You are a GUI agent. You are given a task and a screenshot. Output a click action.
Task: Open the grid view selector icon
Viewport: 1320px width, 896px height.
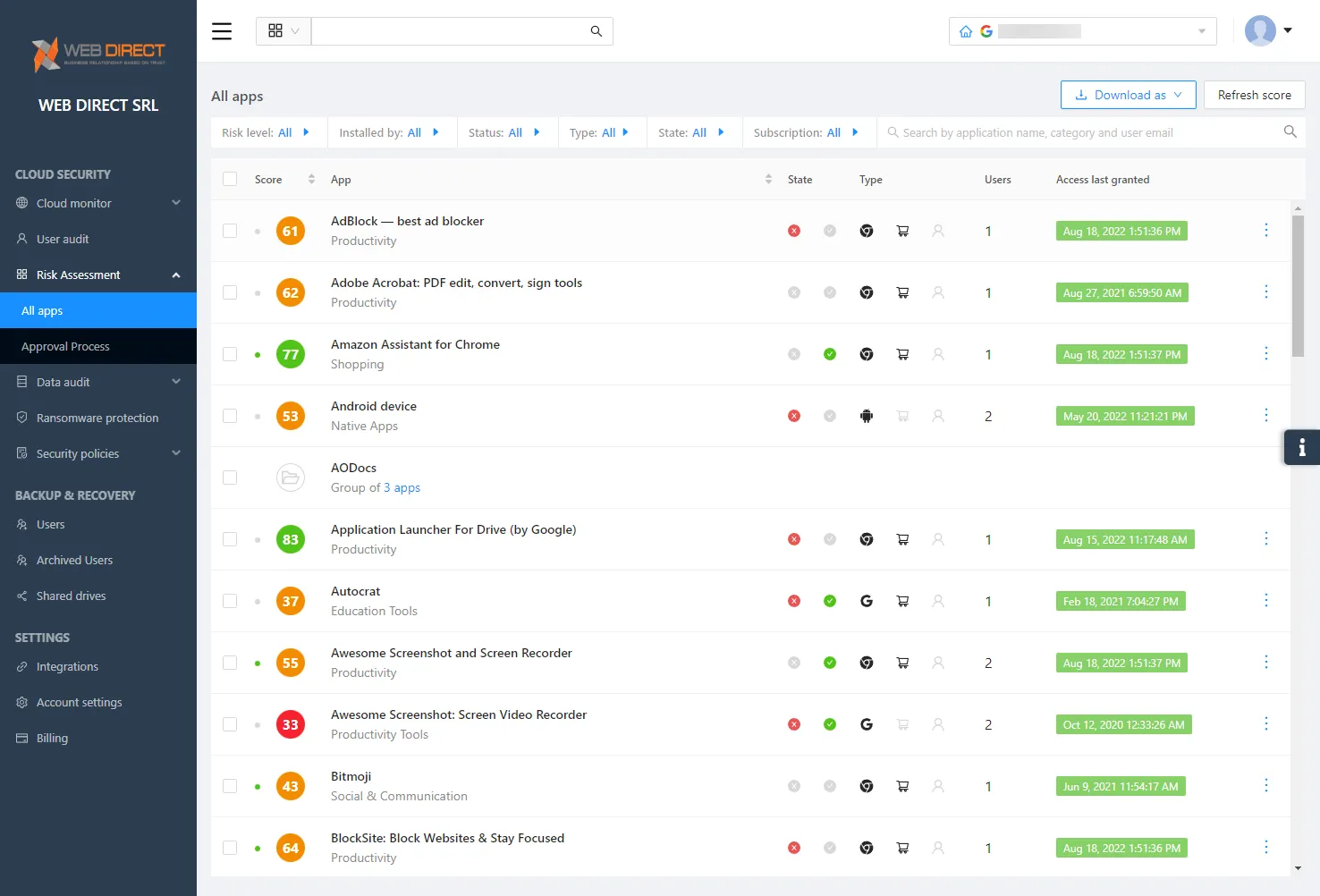pos(275,31)
